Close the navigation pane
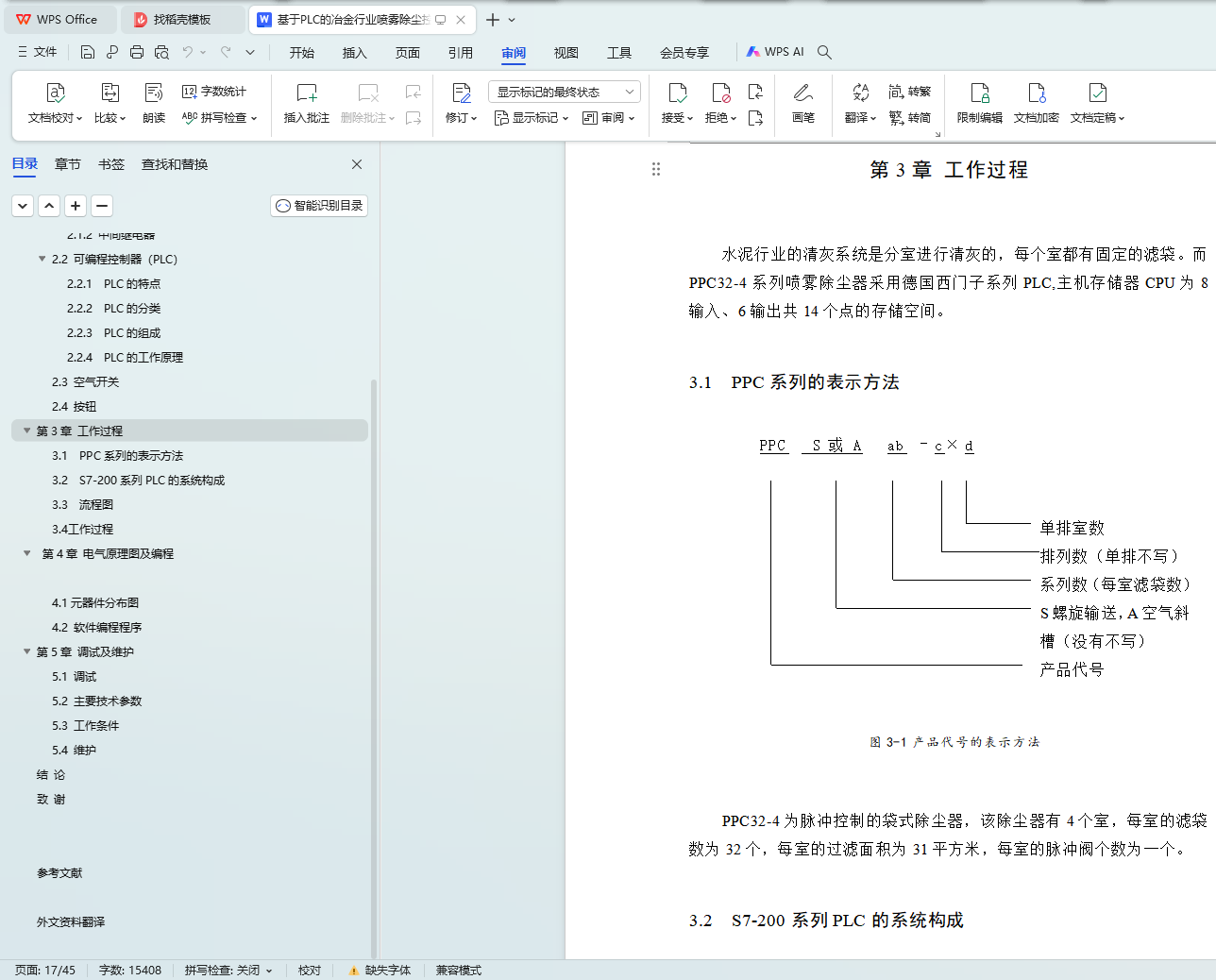1216x980 pixels. pos(357,164)
